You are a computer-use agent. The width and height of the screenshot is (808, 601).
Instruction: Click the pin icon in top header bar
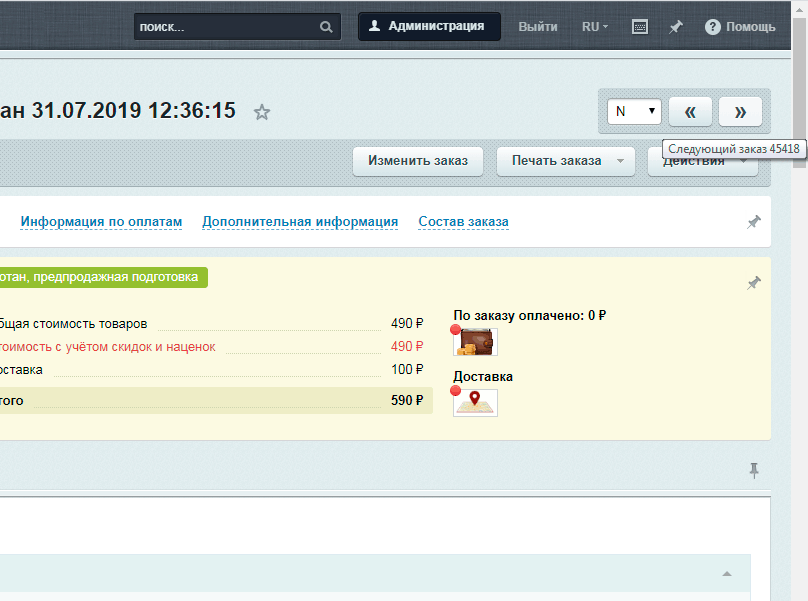point(676,27)
